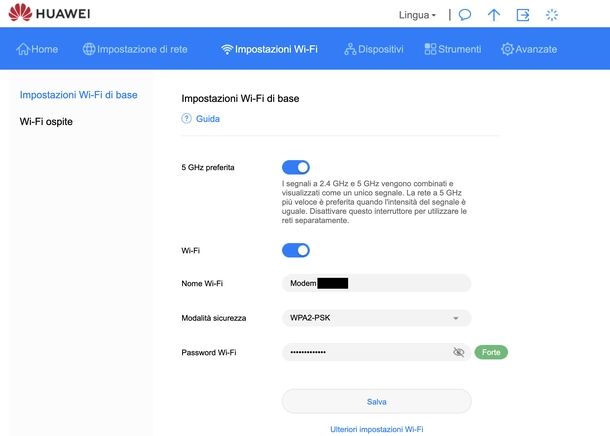The image size is (610, 436).
Task: Click the spinning restart icon
Action: [552, 15]
